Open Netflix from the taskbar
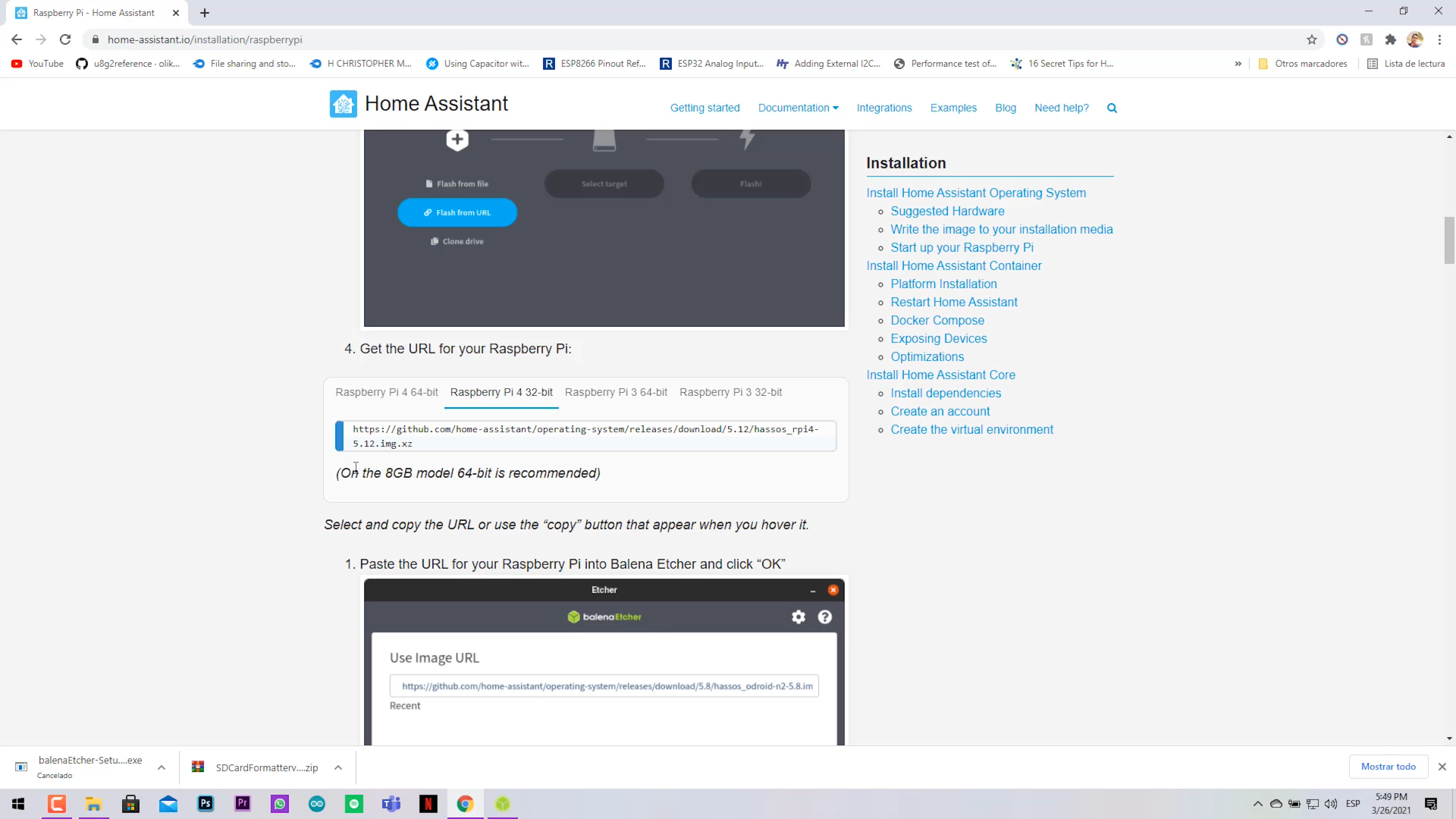Screen dimensions: 1456x819 click(x=428, y=804)
